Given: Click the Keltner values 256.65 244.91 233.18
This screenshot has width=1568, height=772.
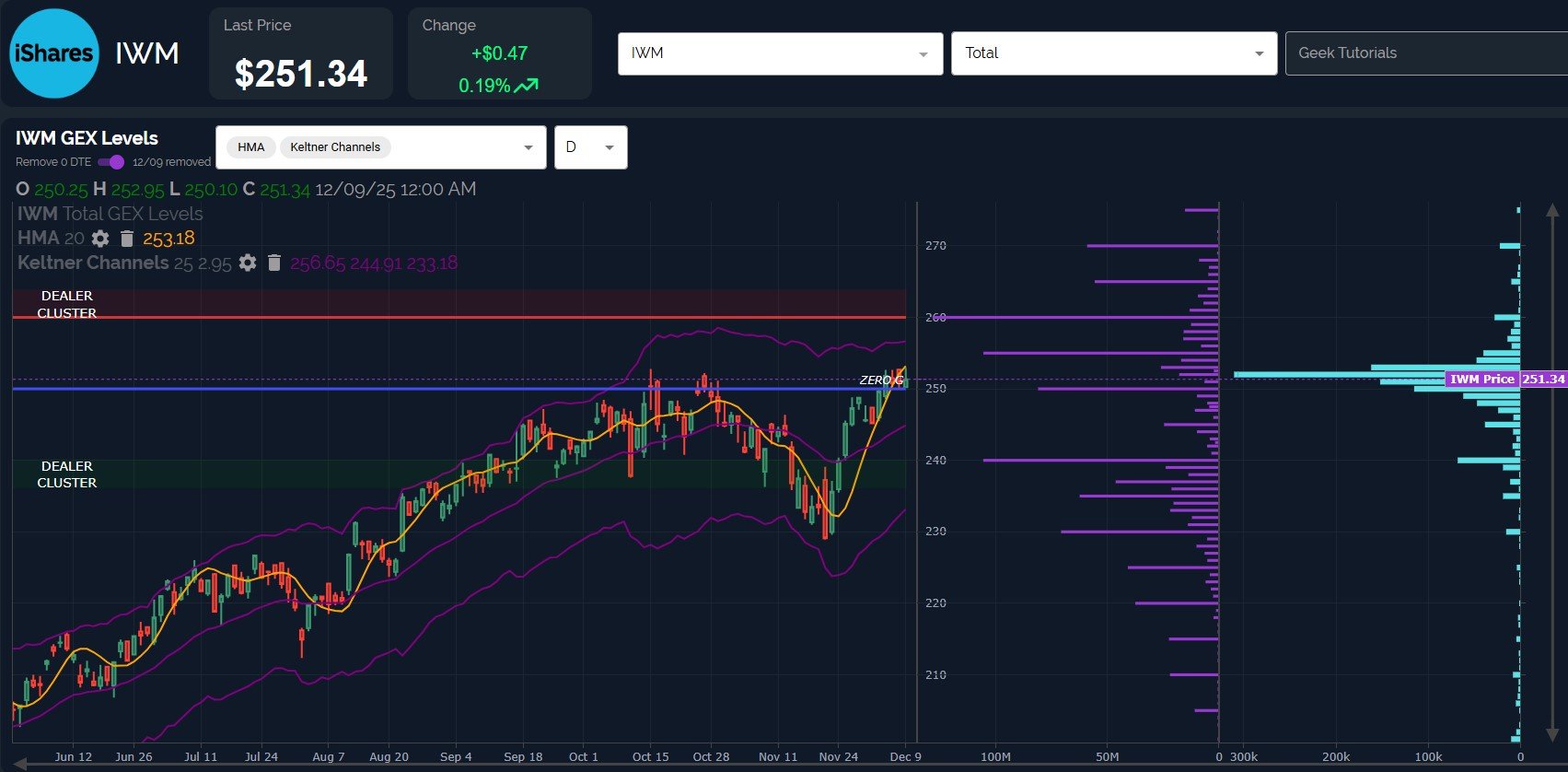Looking at the screenshot, I should coord(374,263).
